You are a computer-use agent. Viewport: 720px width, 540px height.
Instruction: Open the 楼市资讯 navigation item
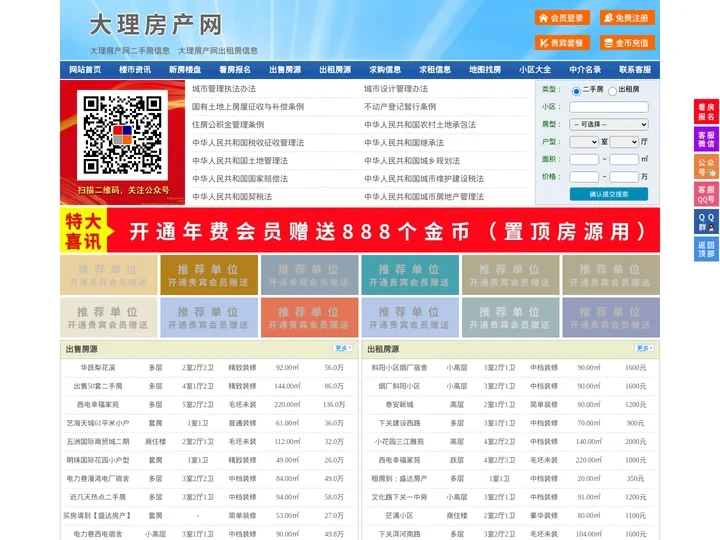(x=135, y=70)
